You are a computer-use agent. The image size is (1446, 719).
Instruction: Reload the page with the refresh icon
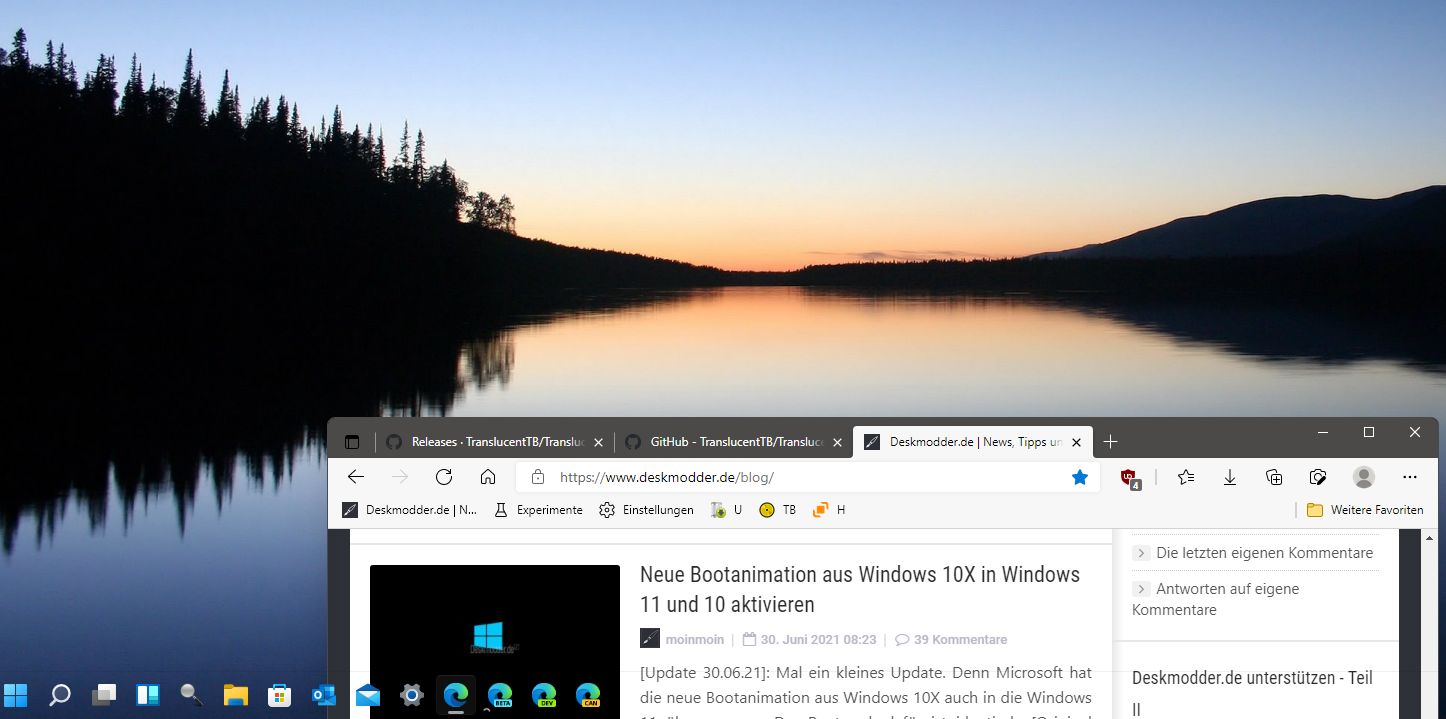tap(444, 477)
